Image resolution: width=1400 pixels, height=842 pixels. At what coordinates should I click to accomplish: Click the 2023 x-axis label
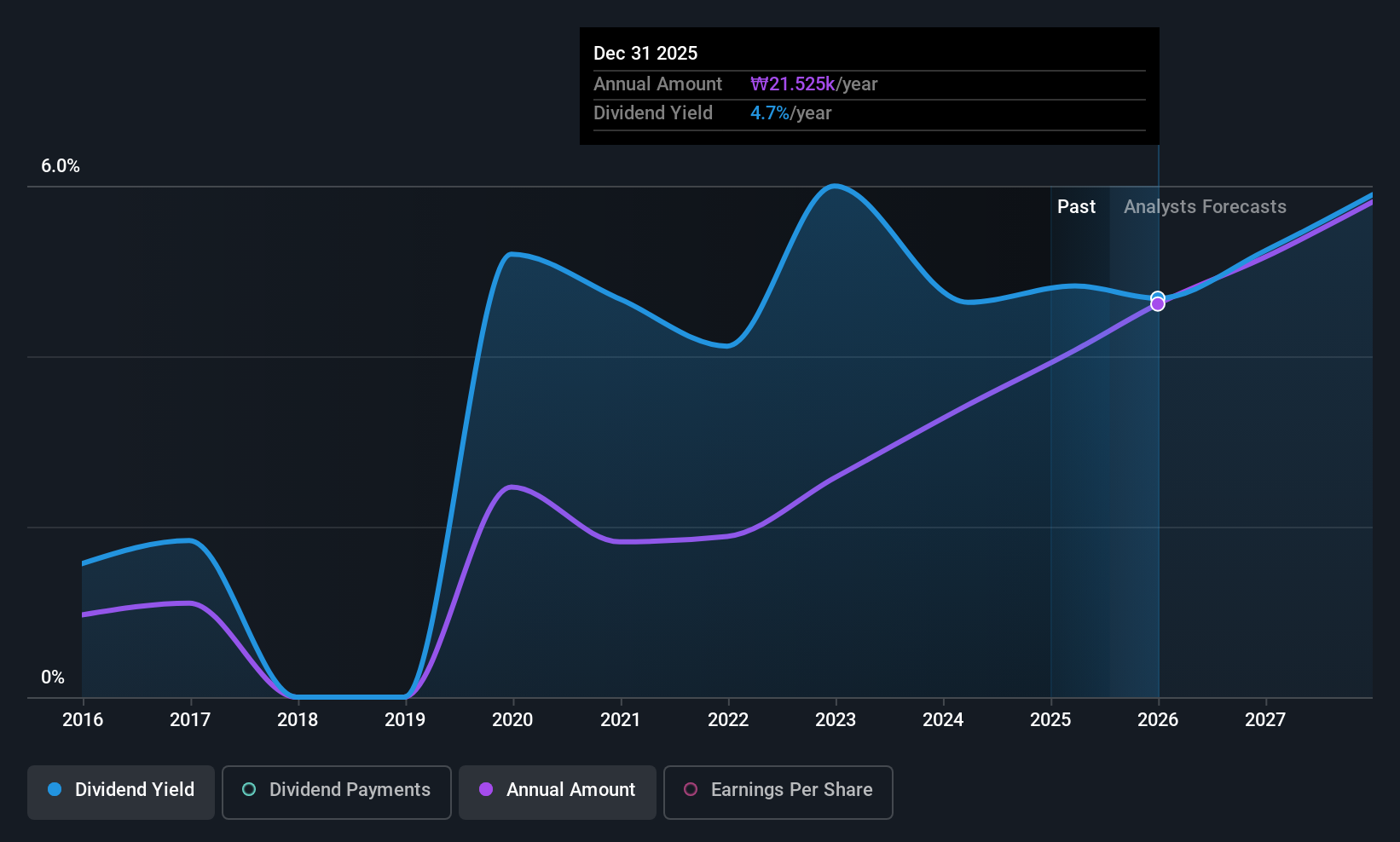(836, 720)
